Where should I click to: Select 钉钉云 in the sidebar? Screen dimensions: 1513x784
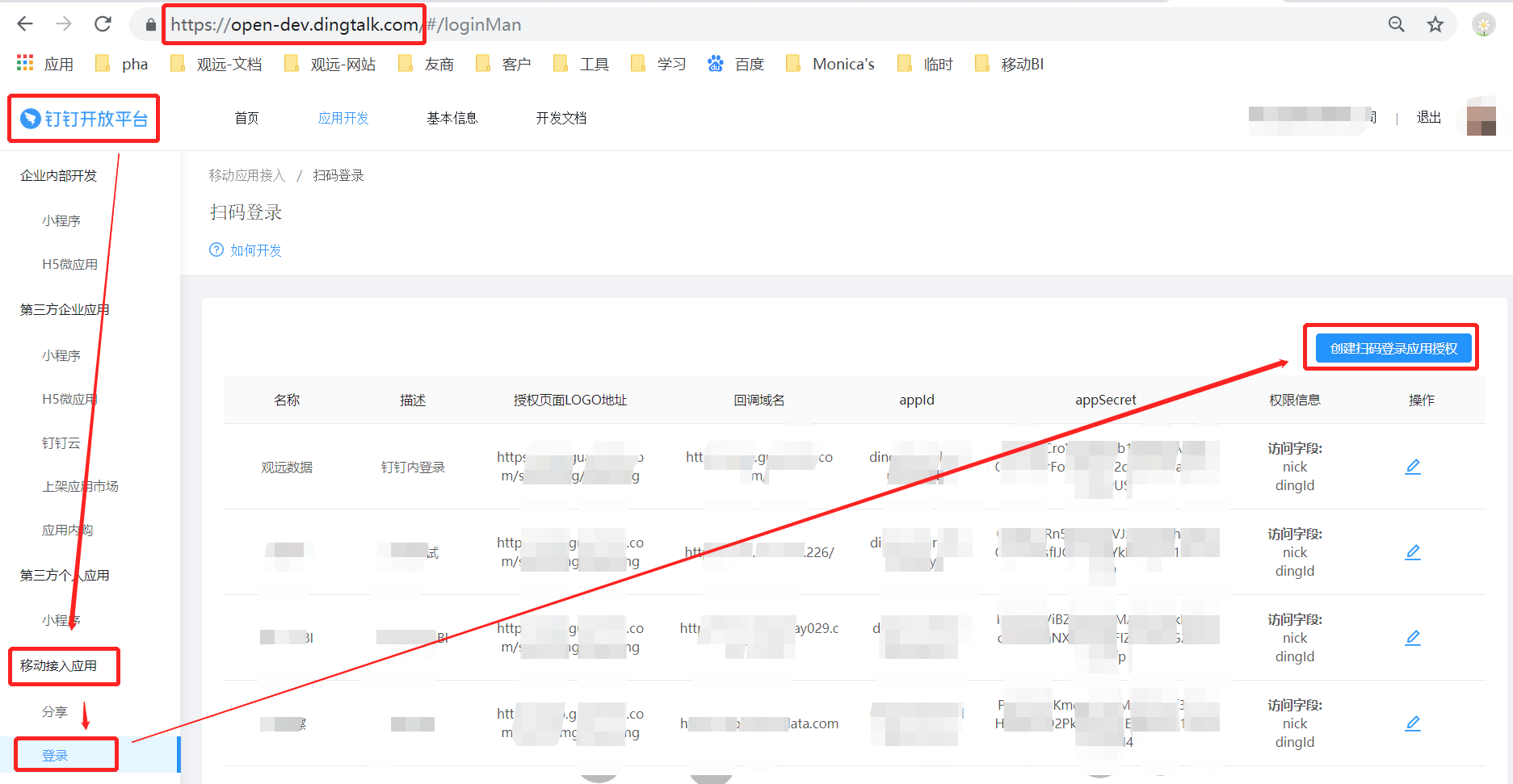(x=61, y=442)
